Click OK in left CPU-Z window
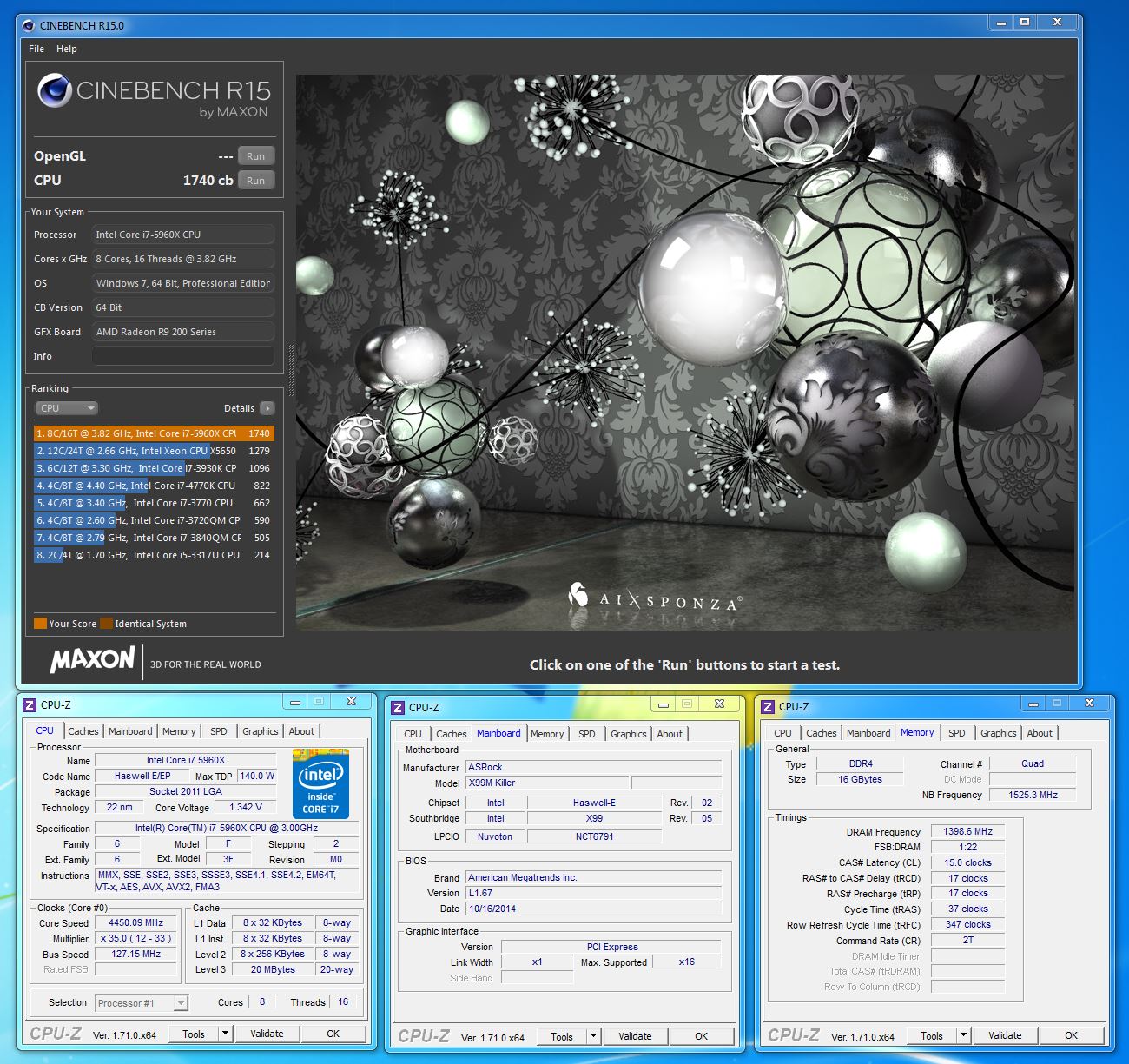 point(333,1034)
